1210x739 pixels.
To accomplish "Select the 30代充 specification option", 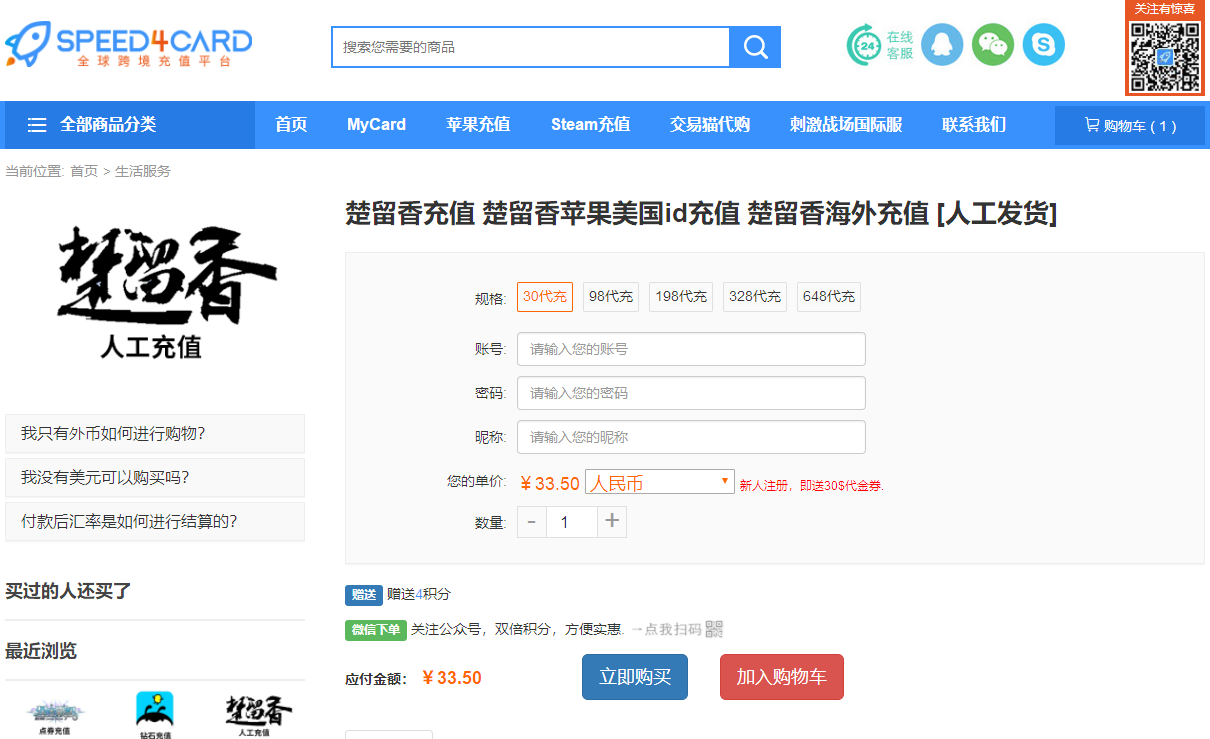I will (x=544, y=297).
